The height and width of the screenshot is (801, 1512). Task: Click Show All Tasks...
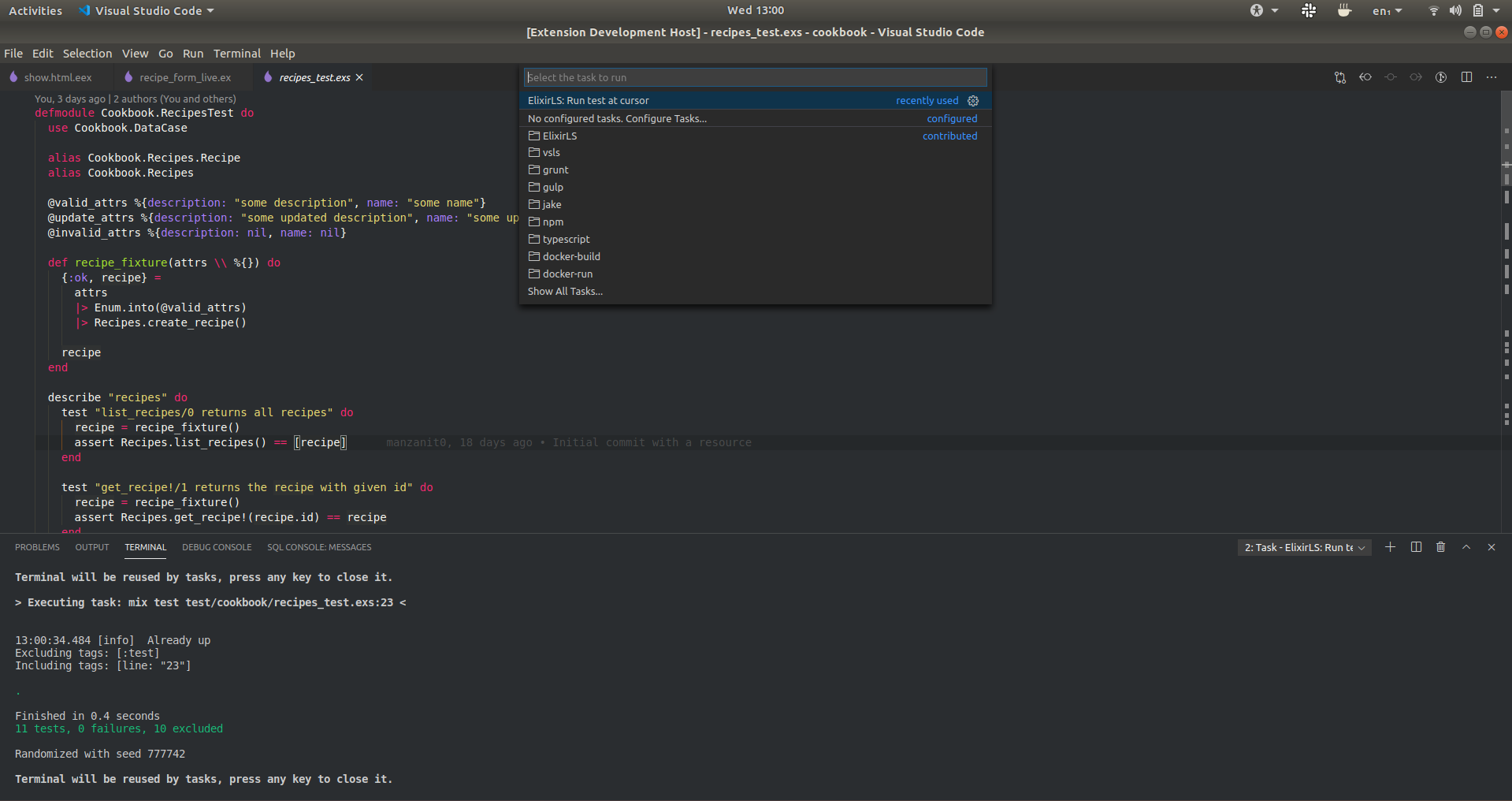point(755,292)
